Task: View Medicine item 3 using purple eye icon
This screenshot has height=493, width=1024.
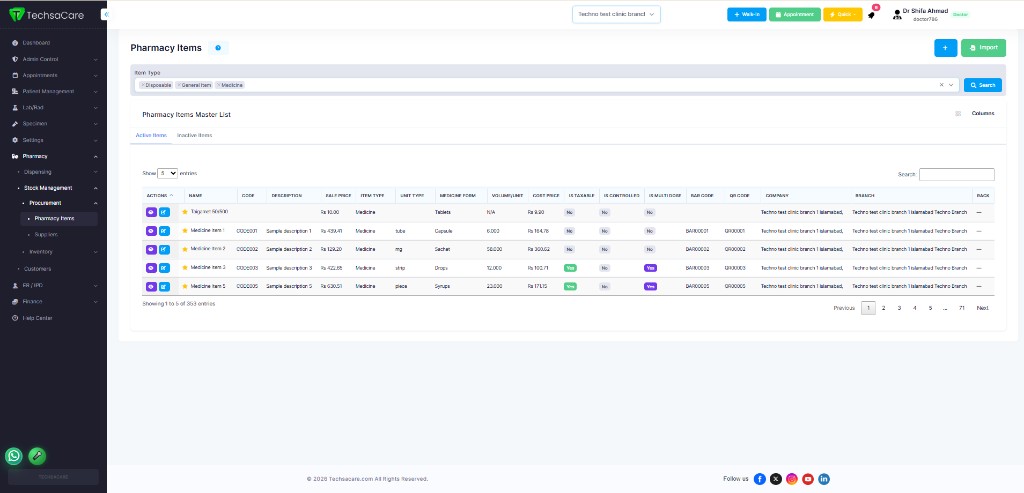Action: (x=151, y=268)
